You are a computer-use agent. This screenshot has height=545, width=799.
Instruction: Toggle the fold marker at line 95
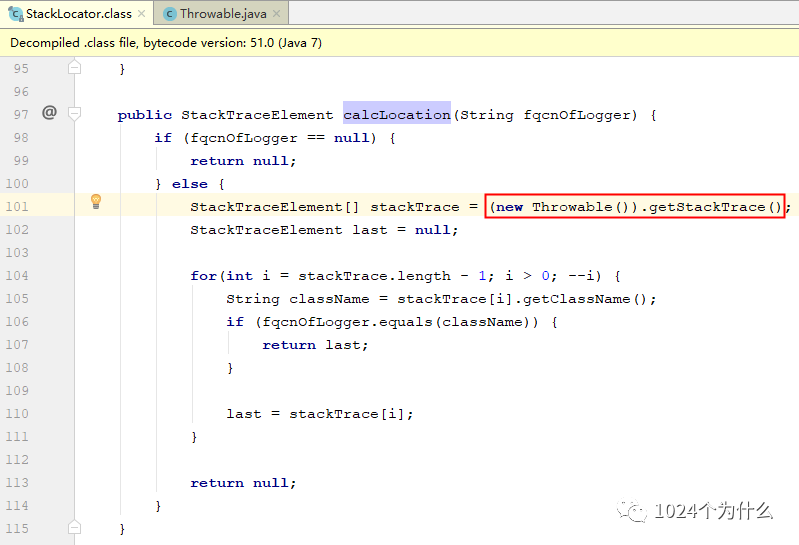point(74,67)
